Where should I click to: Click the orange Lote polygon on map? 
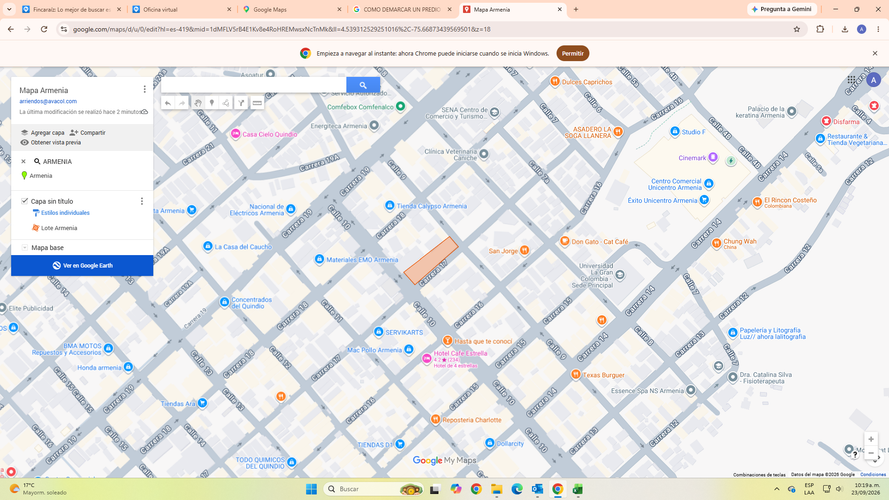[x=430, y=261]
